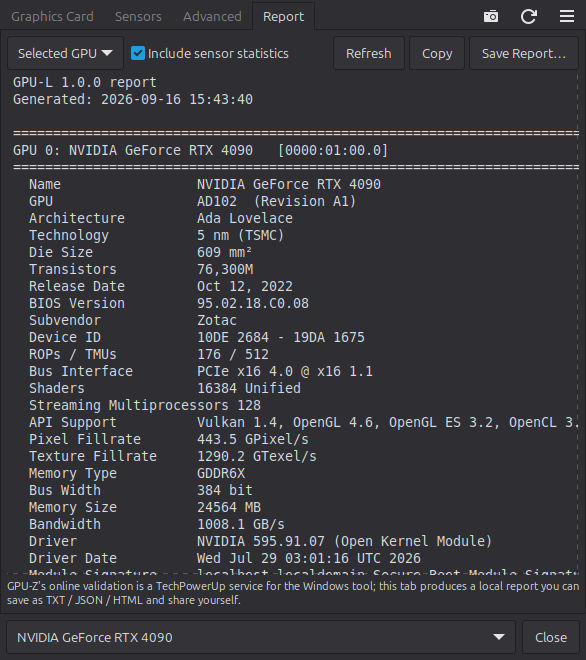Click the '24564 MB' memory size value
Screen dimensions: 586x660
pyautogui.click(x=229, y=507)
